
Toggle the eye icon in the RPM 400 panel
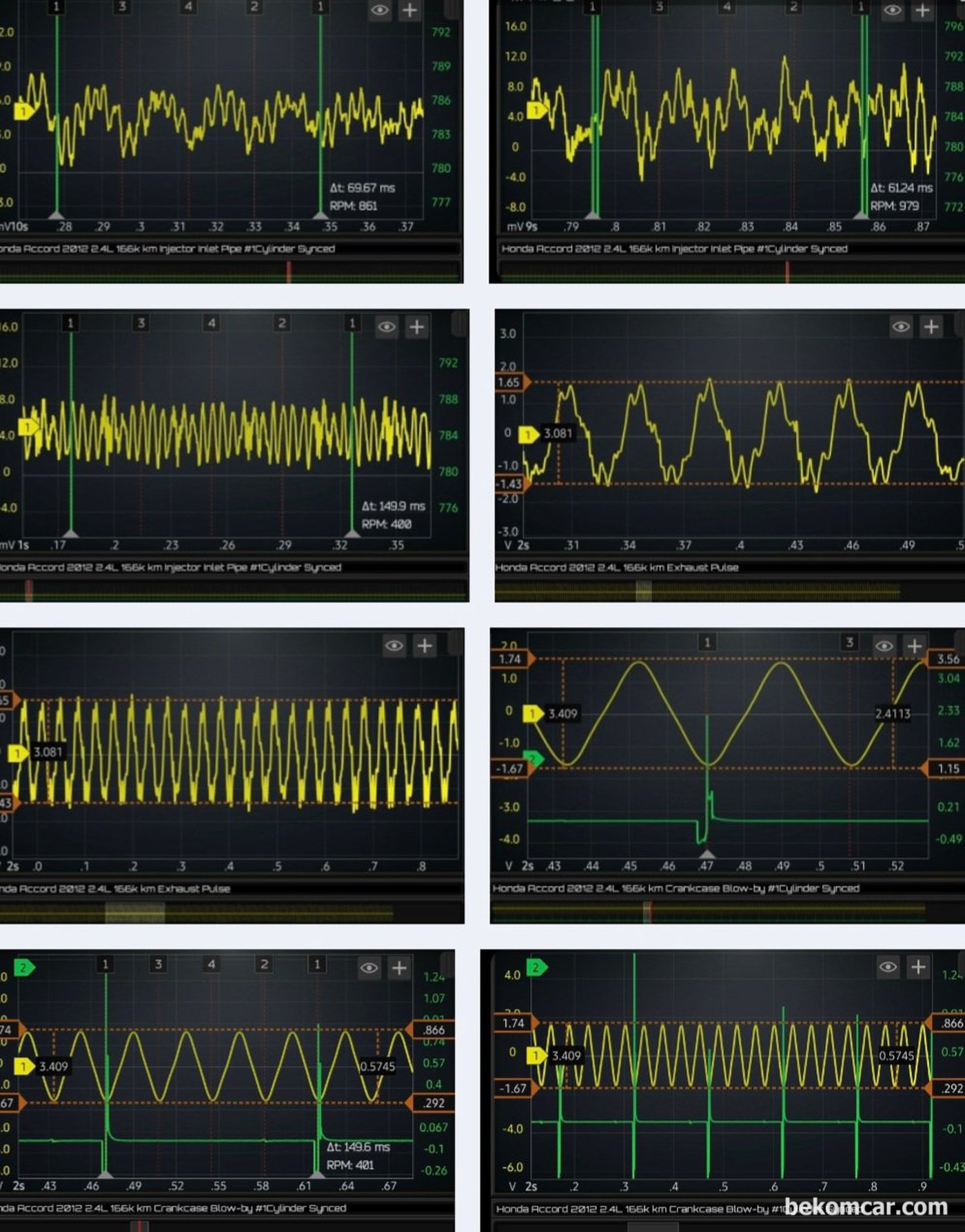(x=387, y=327)
